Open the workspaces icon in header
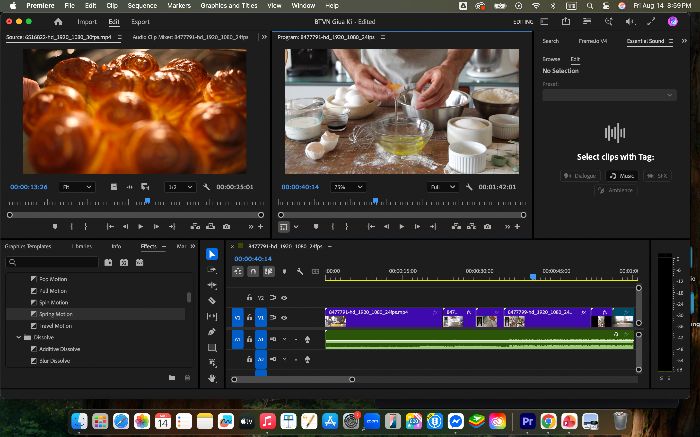Screen dimensions: 700x437 point(544,21)
